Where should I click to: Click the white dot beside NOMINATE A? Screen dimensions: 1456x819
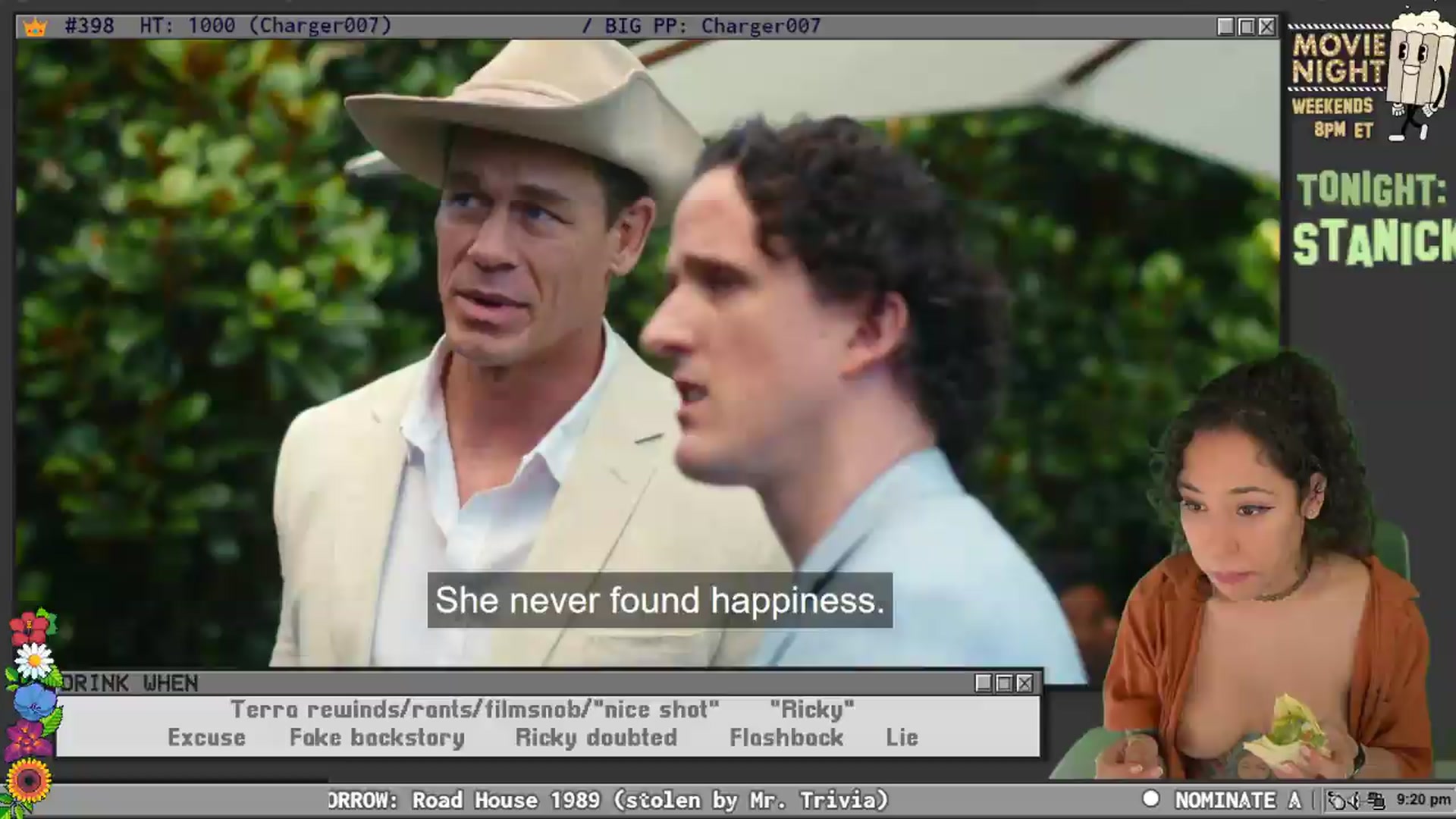[1151, 799]
